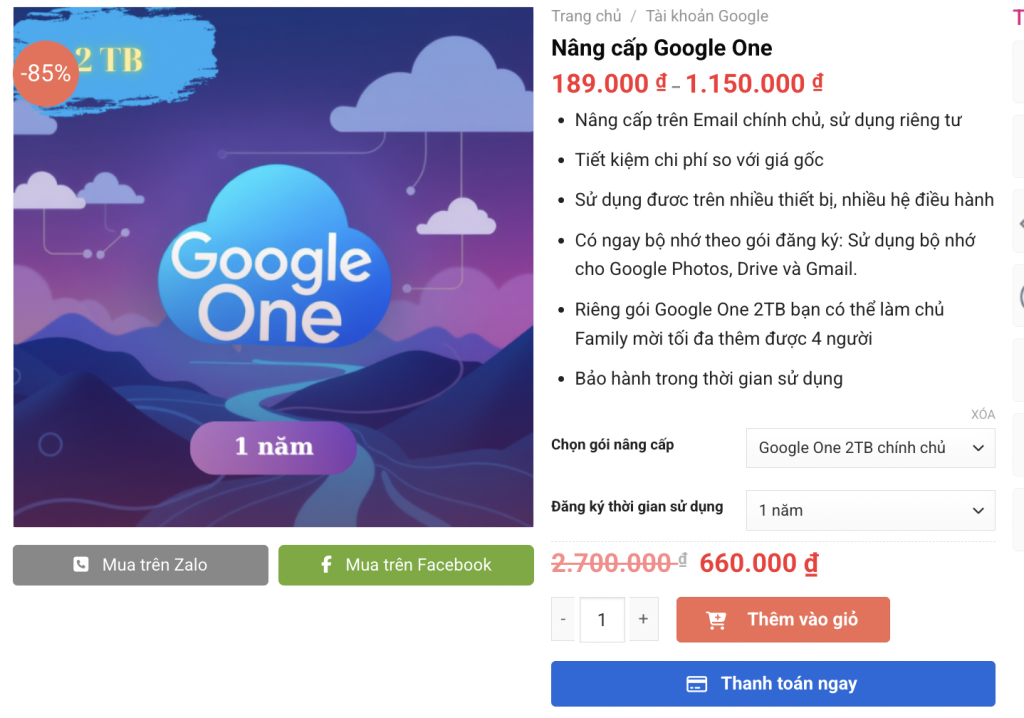Click the '2 TB' label on product image

(x=109, y=60)
